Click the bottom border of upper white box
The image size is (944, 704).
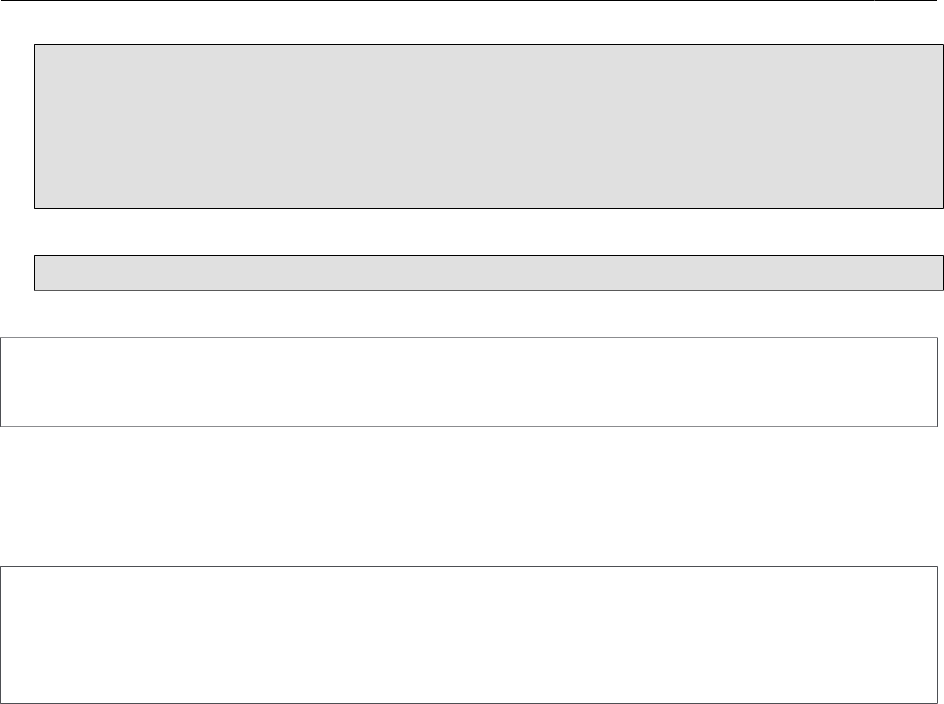point(469,426)
